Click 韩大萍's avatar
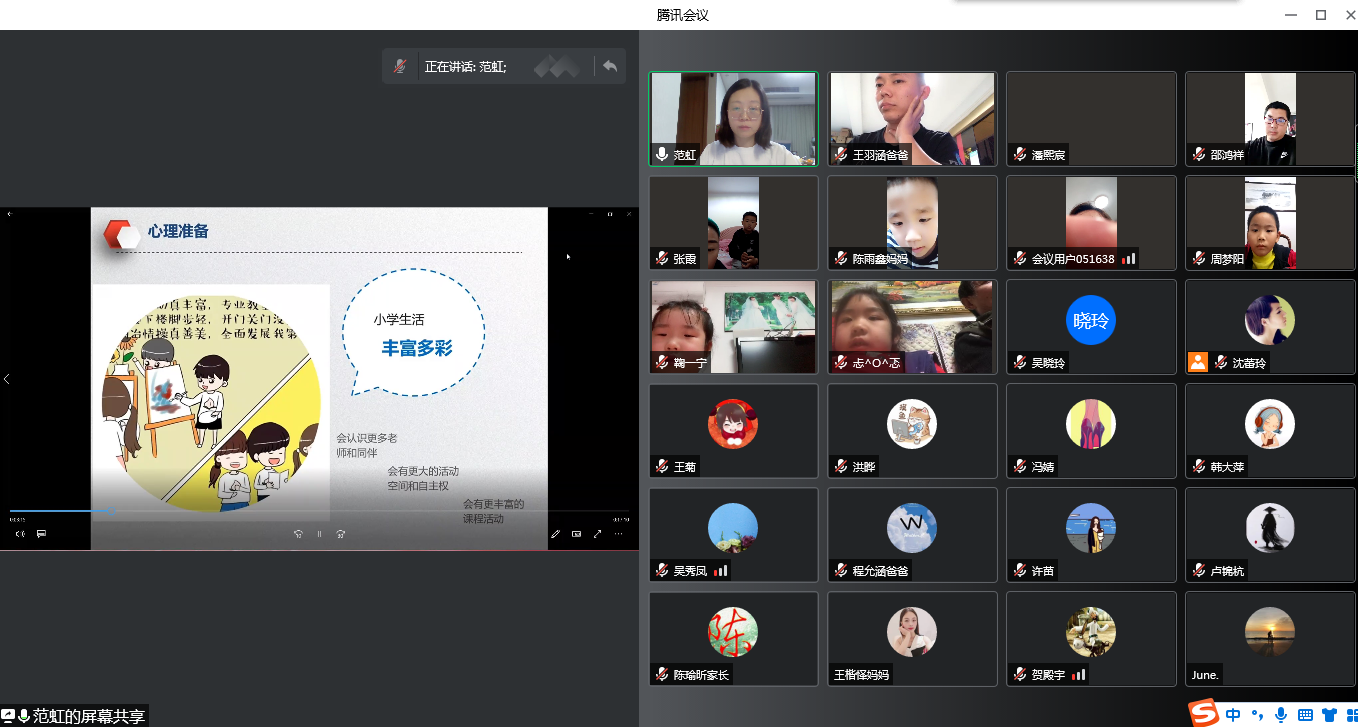Viewport: 1358px width, 727px height. 1270,424
